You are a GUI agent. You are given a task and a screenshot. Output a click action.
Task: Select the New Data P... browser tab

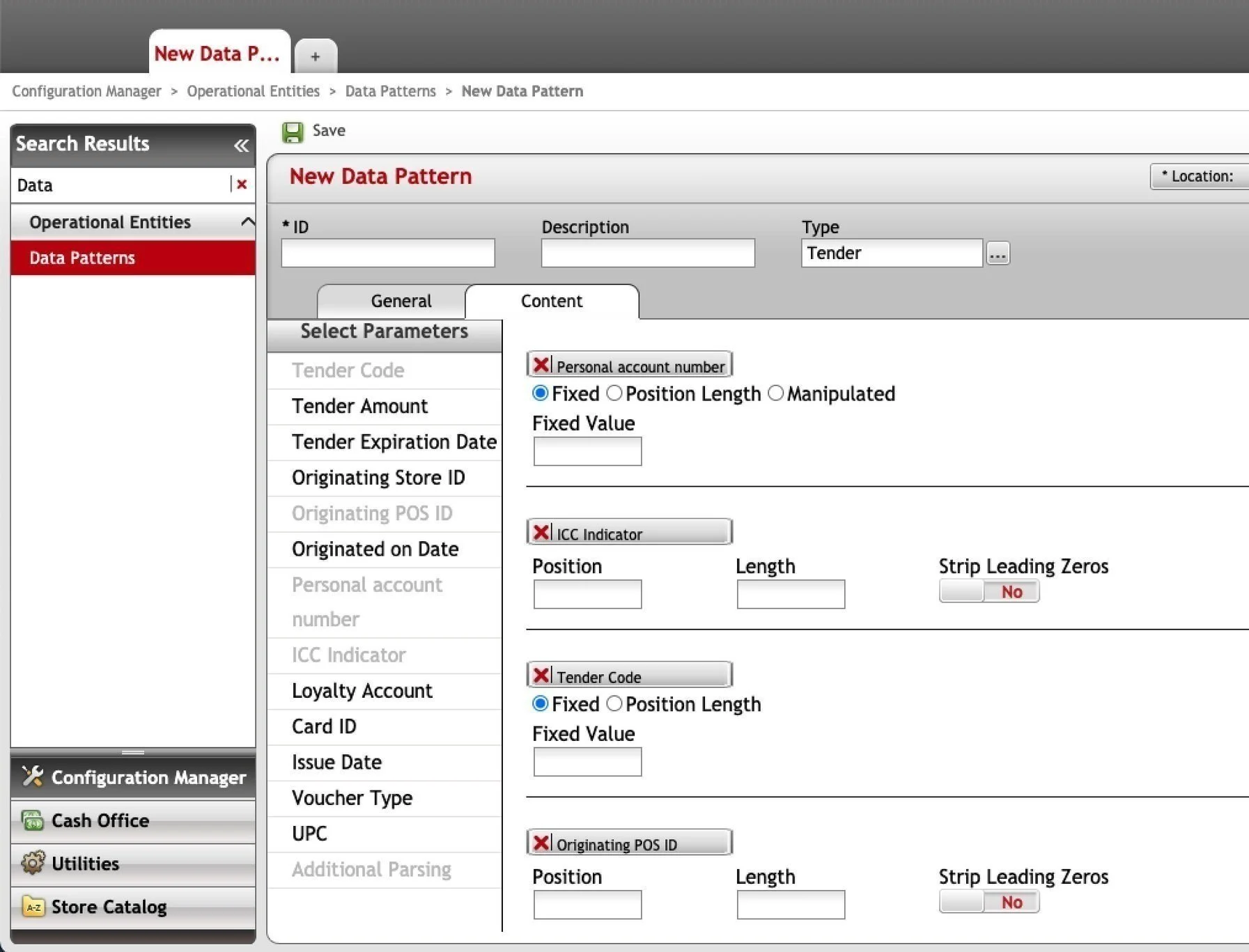[x=219, y=53]
